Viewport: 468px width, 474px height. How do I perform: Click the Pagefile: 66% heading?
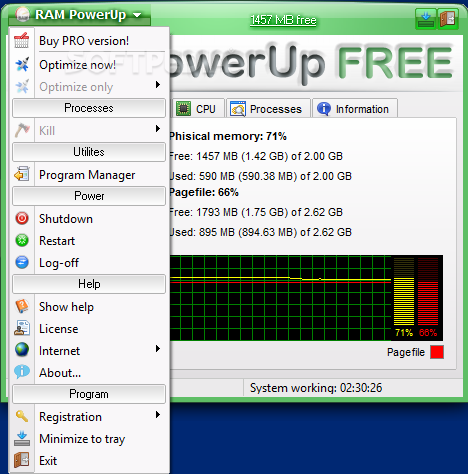point(204,192)
